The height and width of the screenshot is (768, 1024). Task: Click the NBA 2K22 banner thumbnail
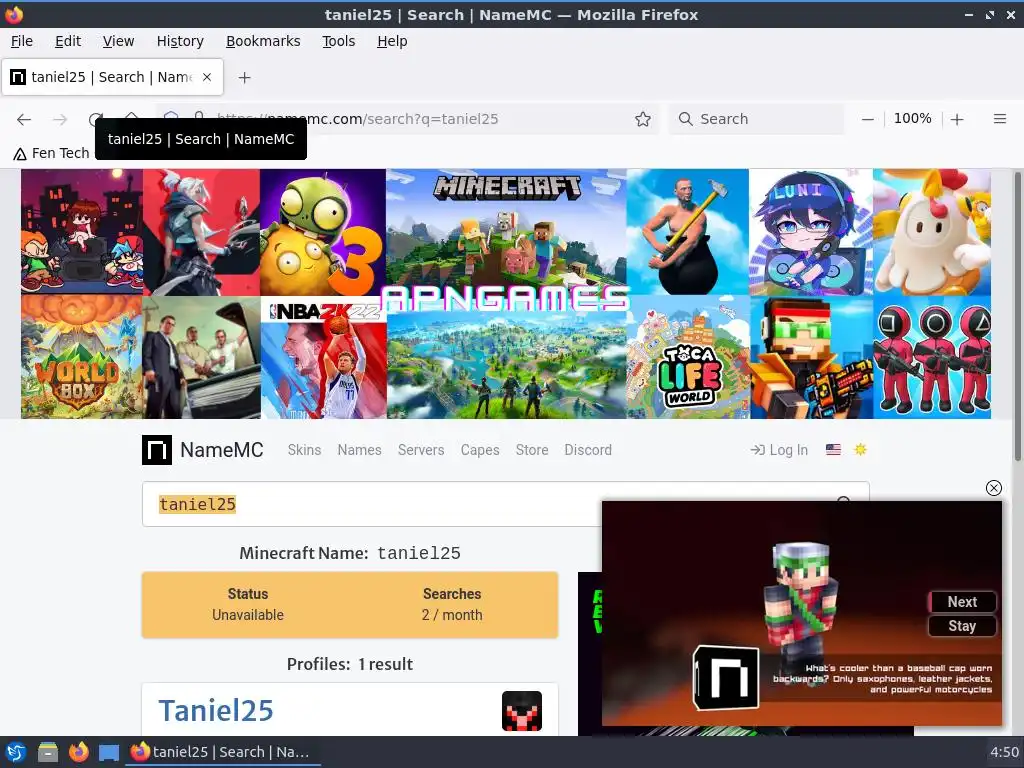pyautogui.click(x=324, y=358)
